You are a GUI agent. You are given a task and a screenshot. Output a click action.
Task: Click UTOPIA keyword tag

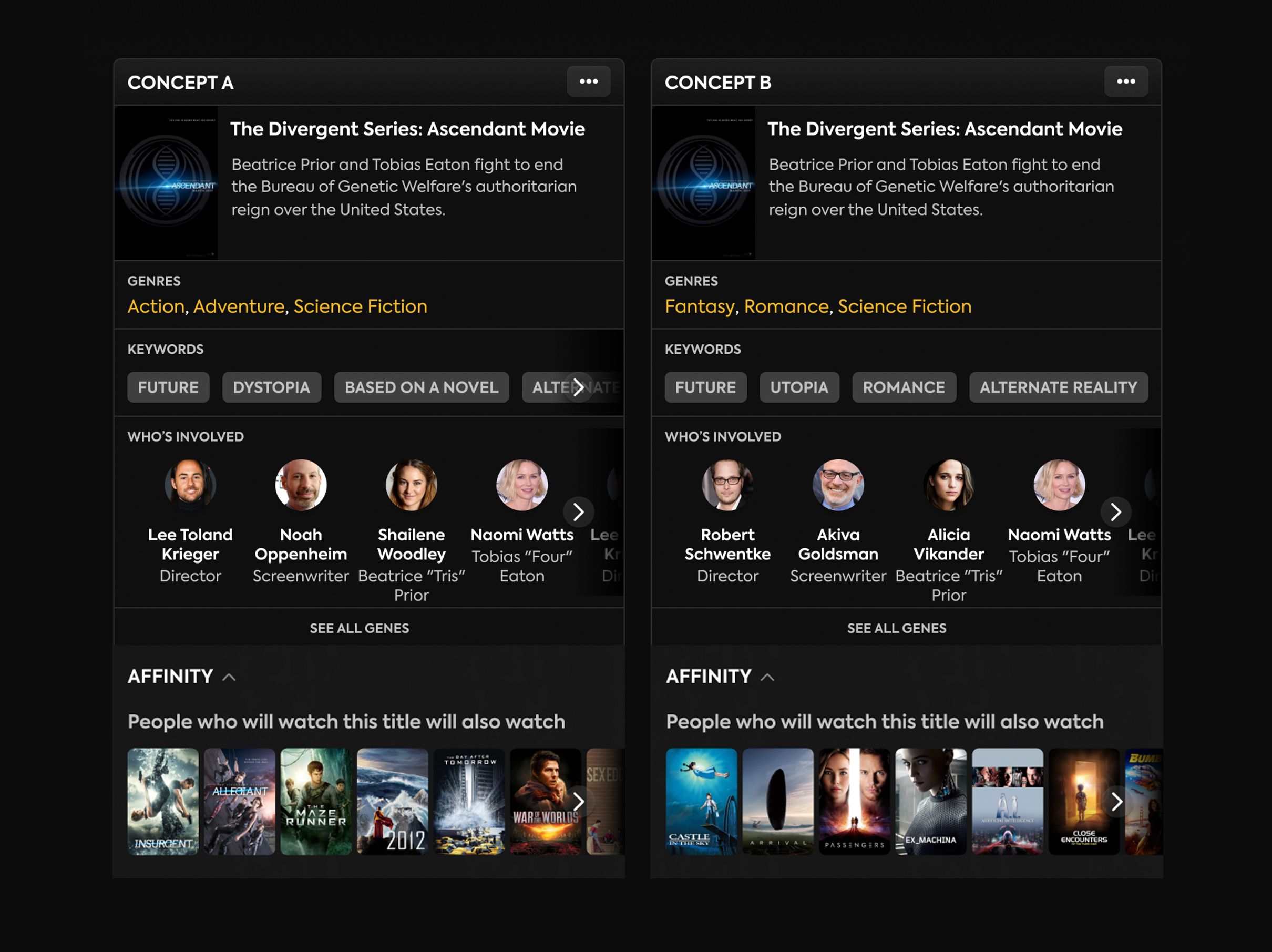(799, 387)
